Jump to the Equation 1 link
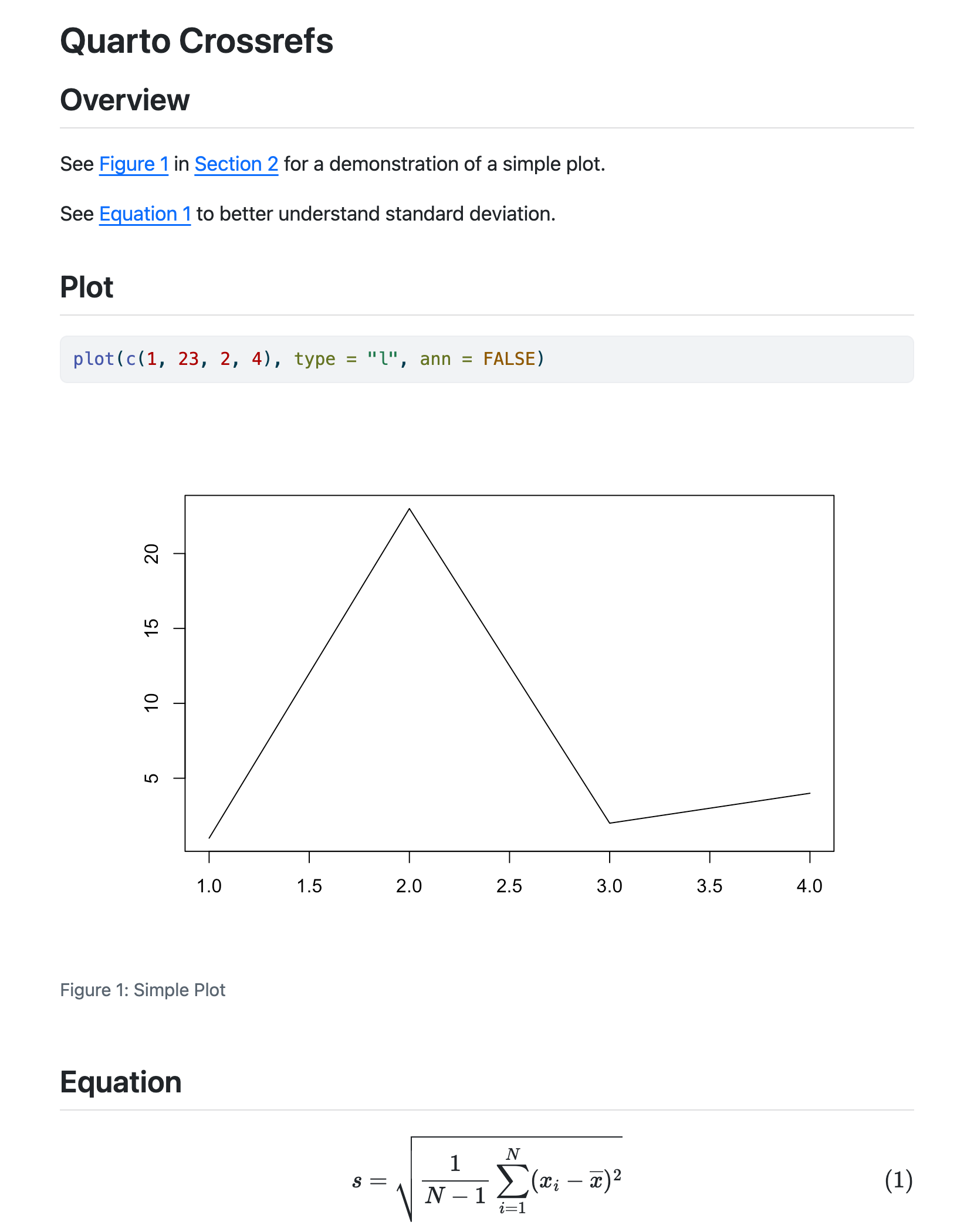The width and height of the screenshot is (974, 1232). click(144, 214)
